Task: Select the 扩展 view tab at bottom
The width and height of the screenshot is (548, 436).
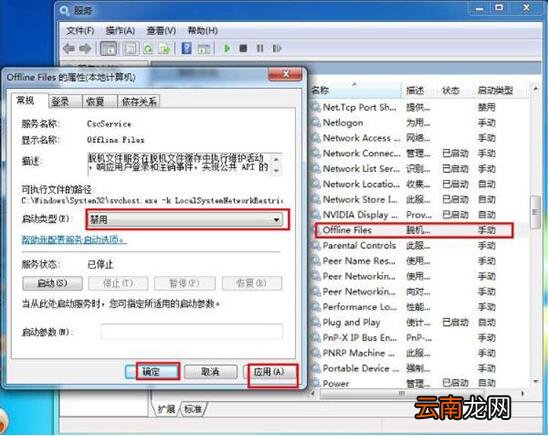Action: (166, 409)
